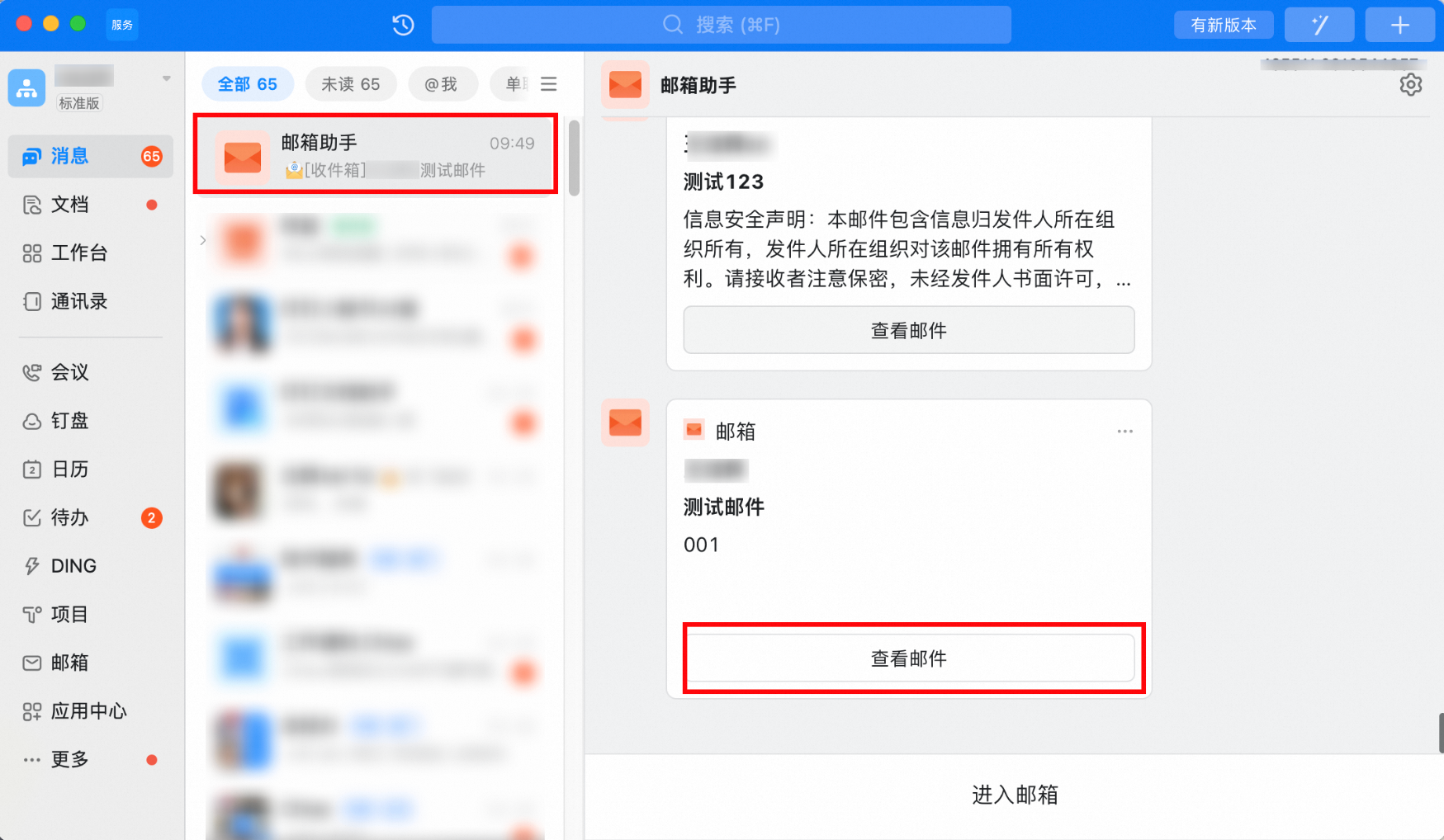Open the 通讯录 contacts list
Image resolution: width=1444 pixels, height=840 pixels.
coord(78,301)
